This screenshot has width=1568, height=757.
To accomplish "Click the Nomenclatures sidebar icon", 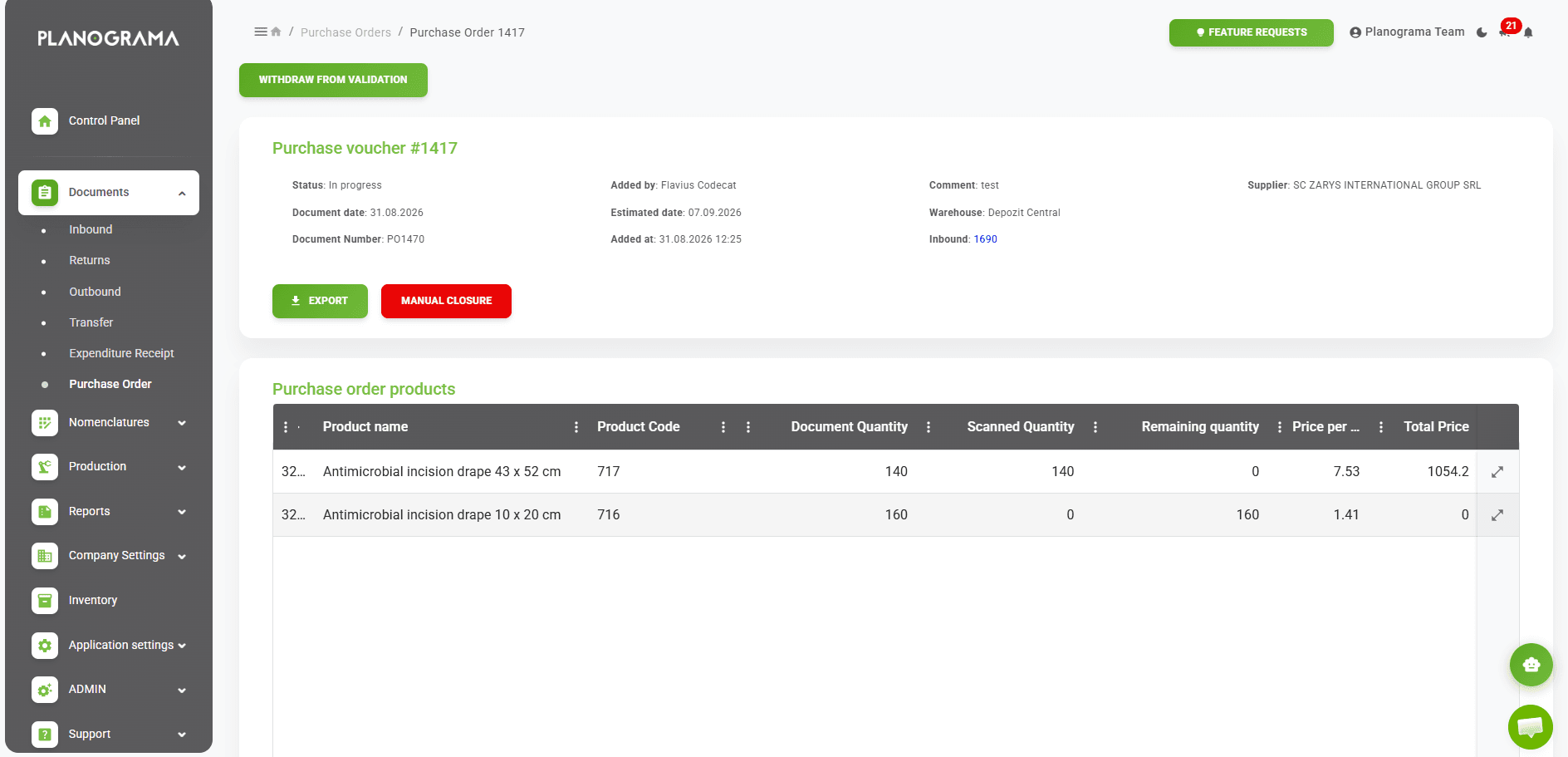I will 45,423.
